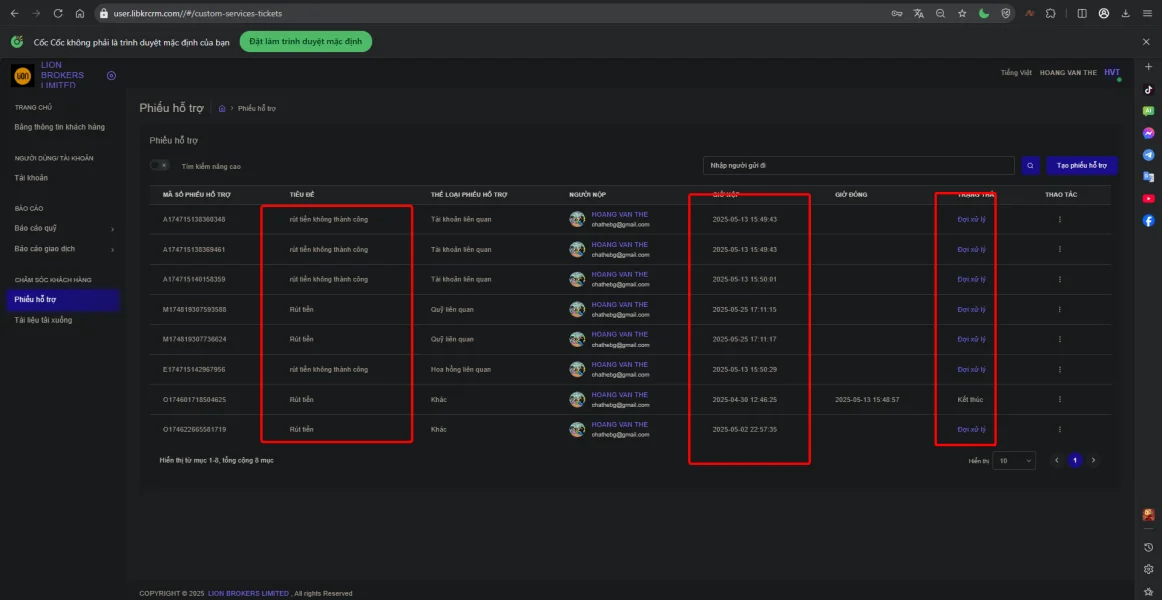Click the HOANG VAN THE username in header
This screenshot has width=1162, height=600.
click(x=1068, y=73)
